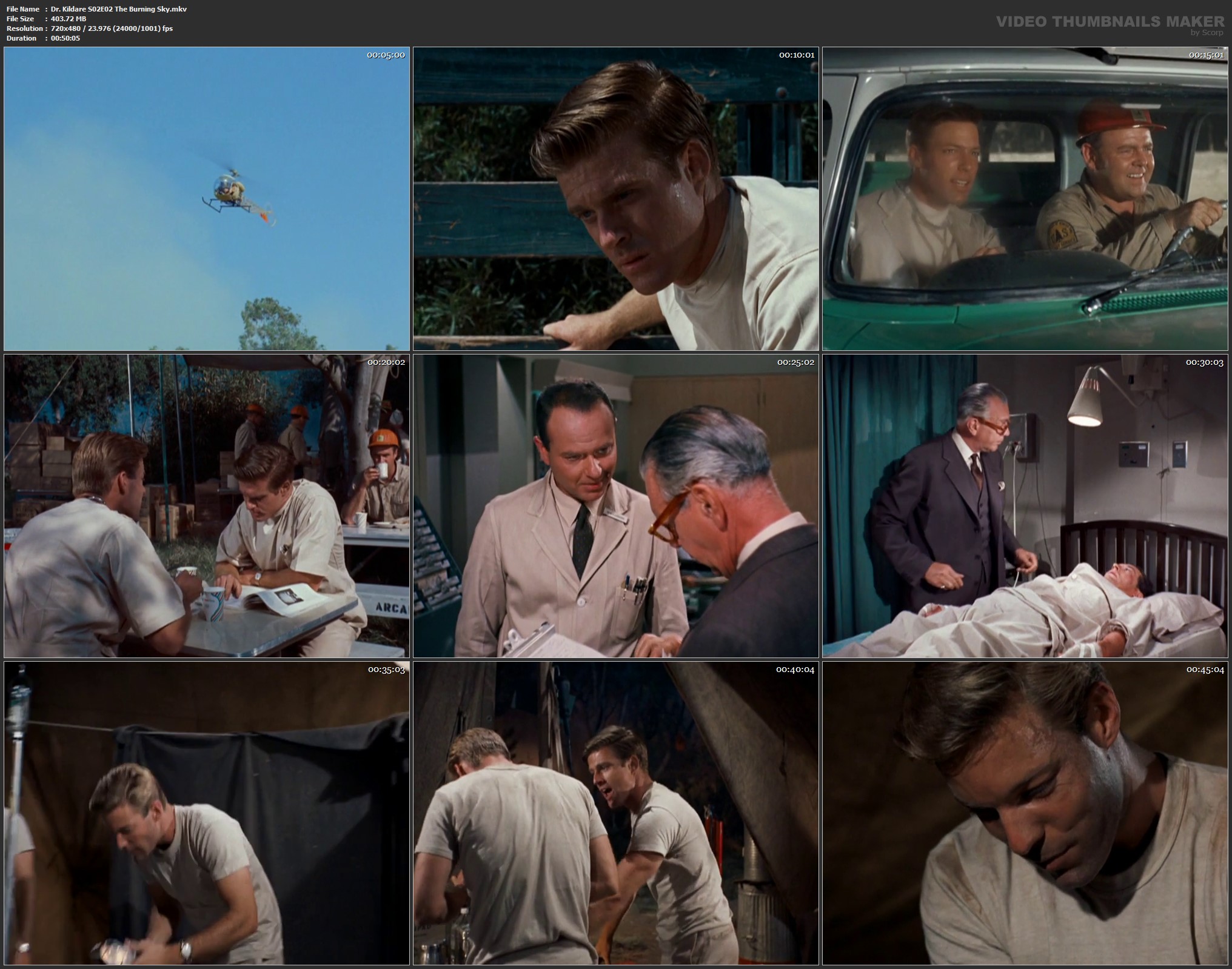Click the 00:45:04 face close-up thumbnail

[1025, 813]
